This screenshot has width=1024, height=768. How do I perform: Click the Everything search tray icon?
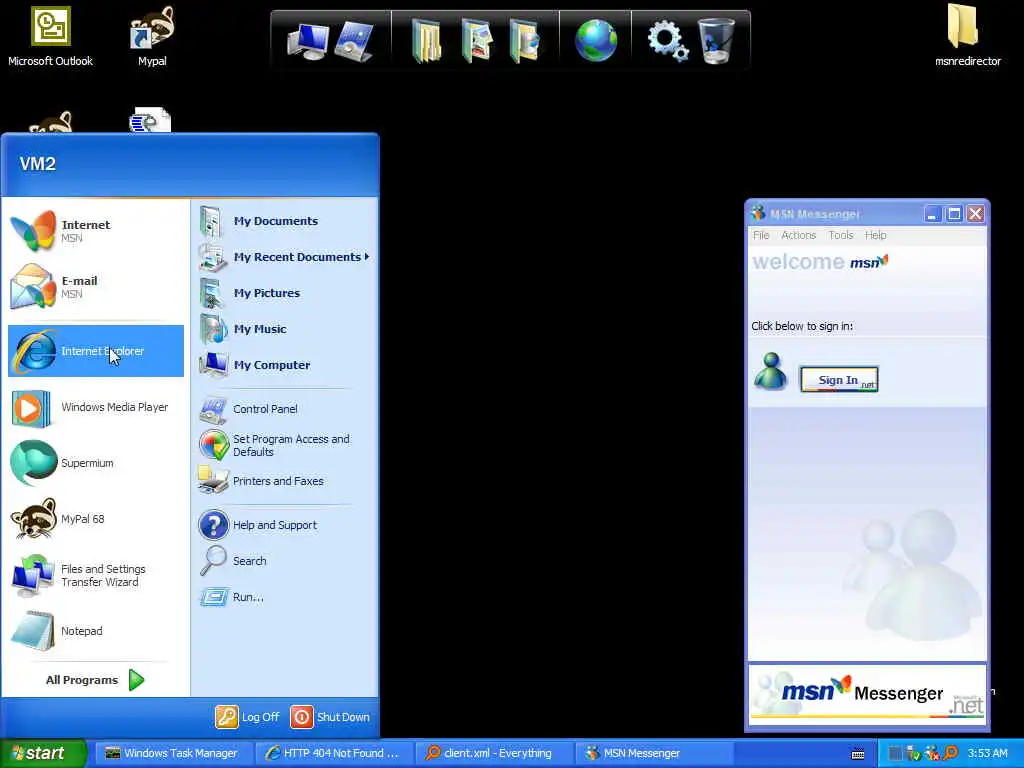950,753
